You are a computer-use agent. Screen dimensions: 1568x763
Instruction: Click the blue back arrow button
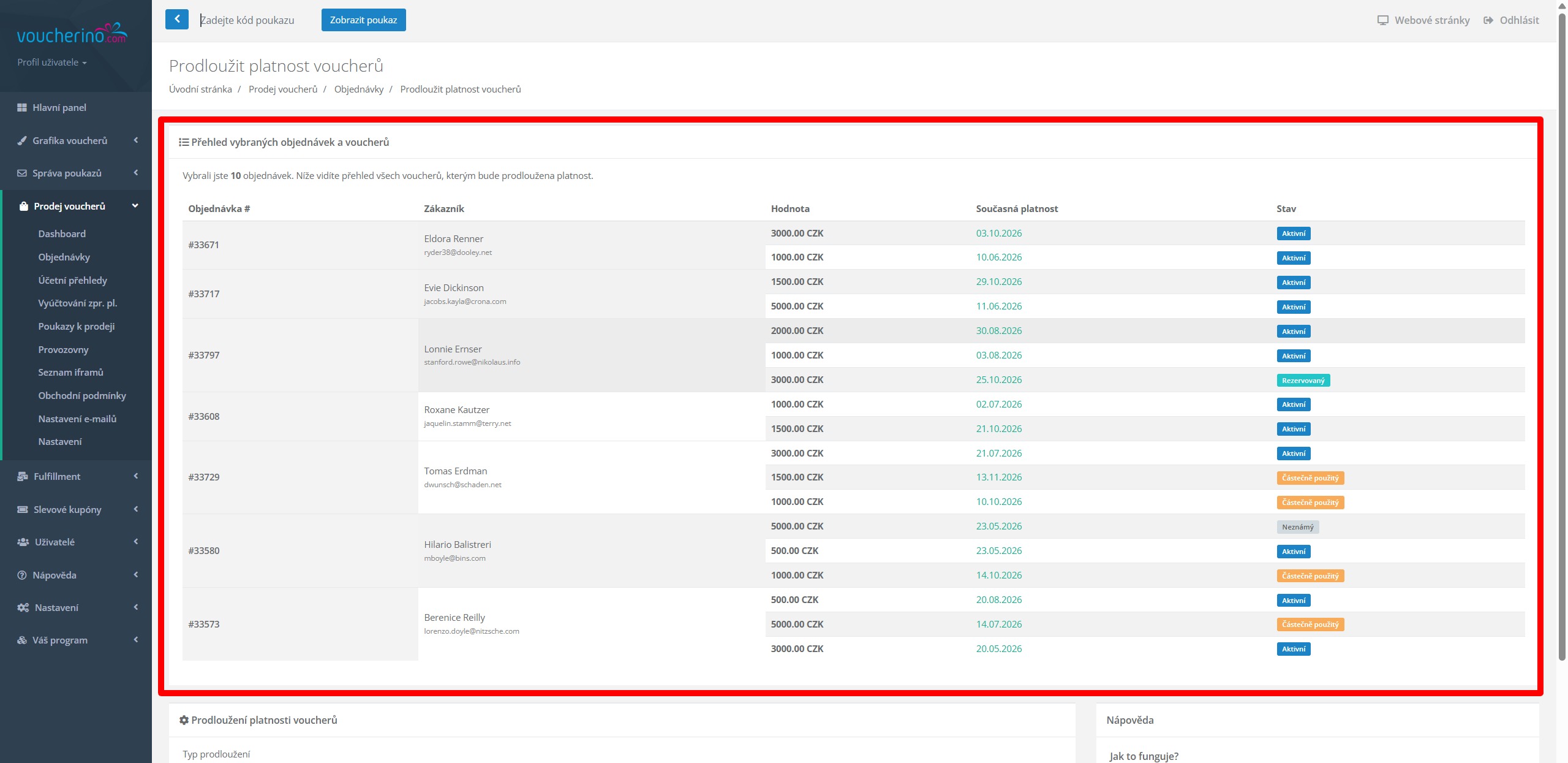pyautogui.click(x=176, y=20)
